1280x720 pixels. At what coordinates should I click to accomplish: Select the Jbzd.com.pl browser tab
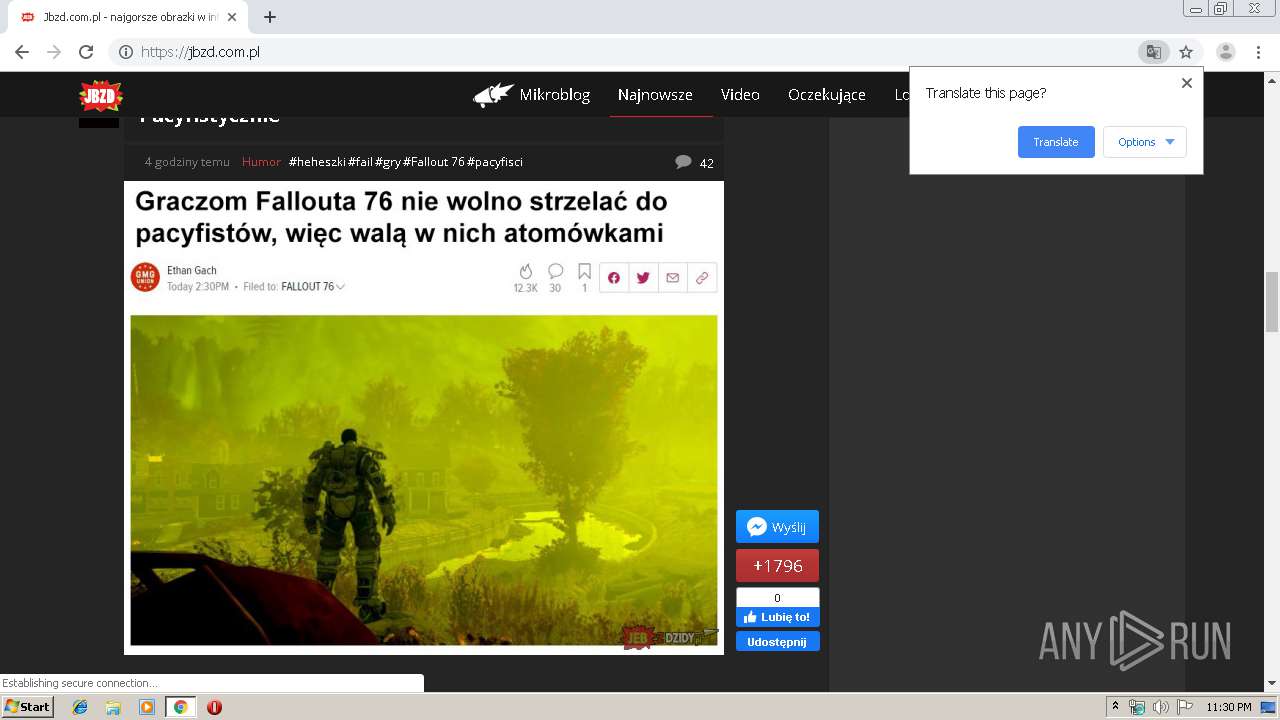[130, 17]
